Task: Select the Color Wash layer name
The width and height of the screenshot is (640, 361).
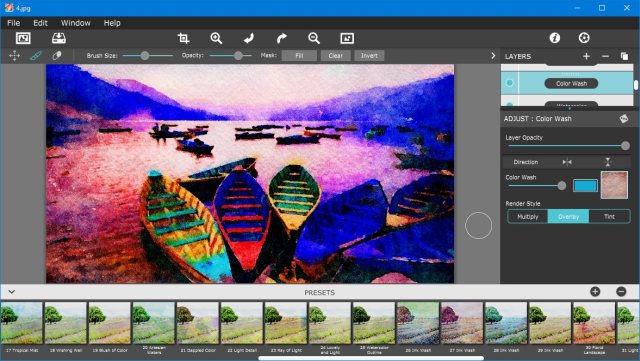Action: pyautogui.click(x=571, y=83)
